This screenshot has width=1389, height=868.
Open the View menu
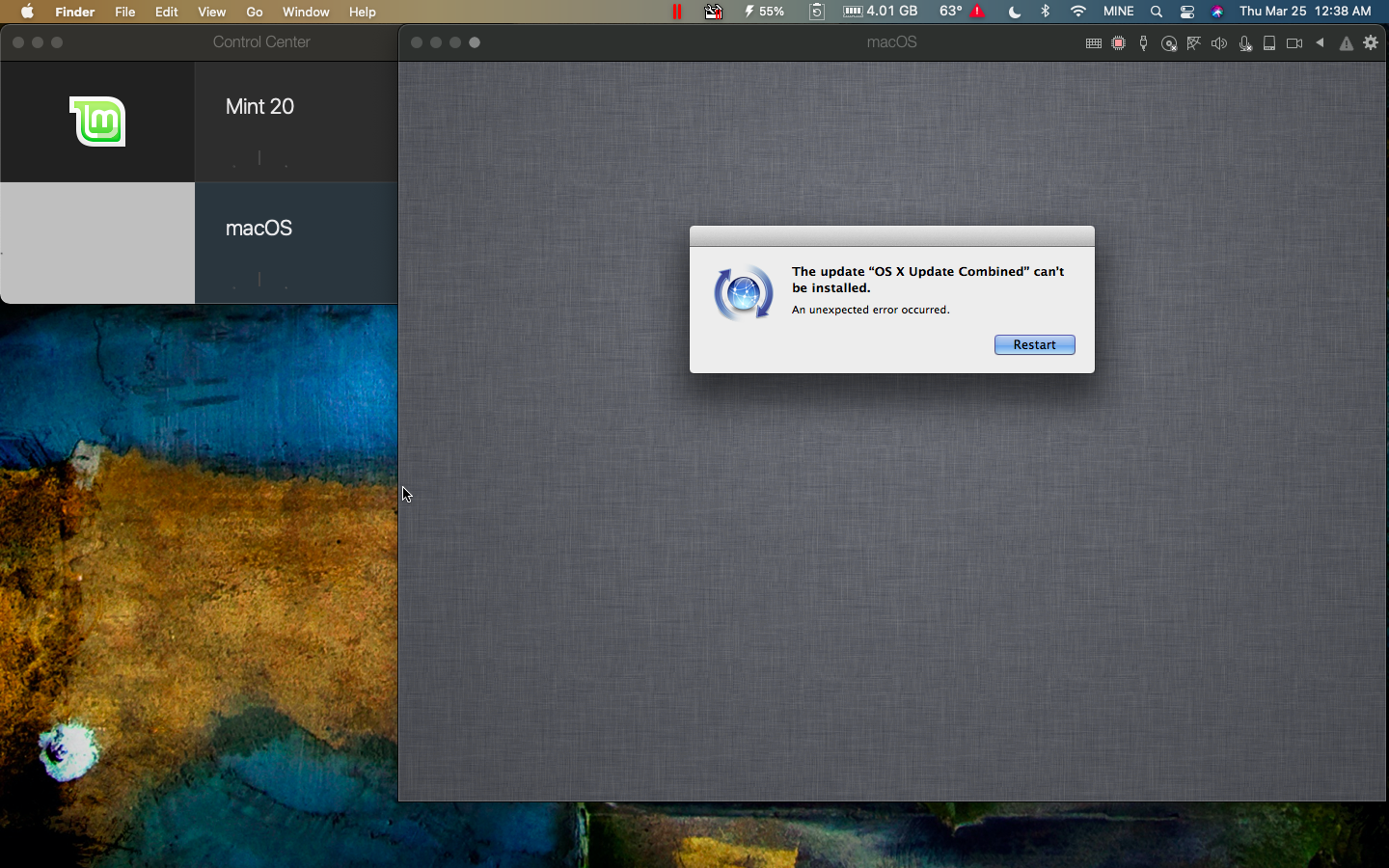tap(211, 12)
